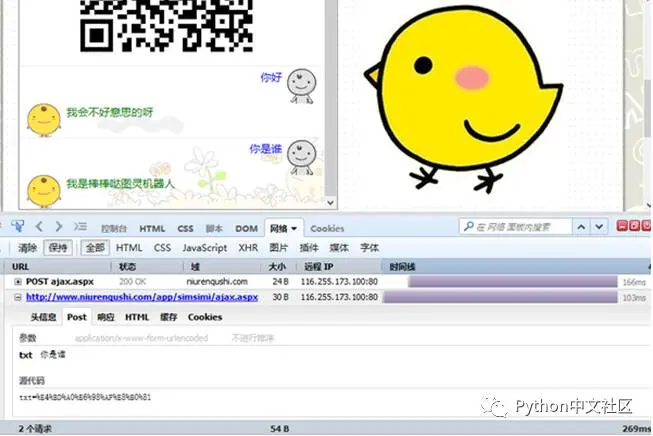Open the 网络 tab dropdown arrow
This screenshot has width=653, height=436.
(294, 229)
